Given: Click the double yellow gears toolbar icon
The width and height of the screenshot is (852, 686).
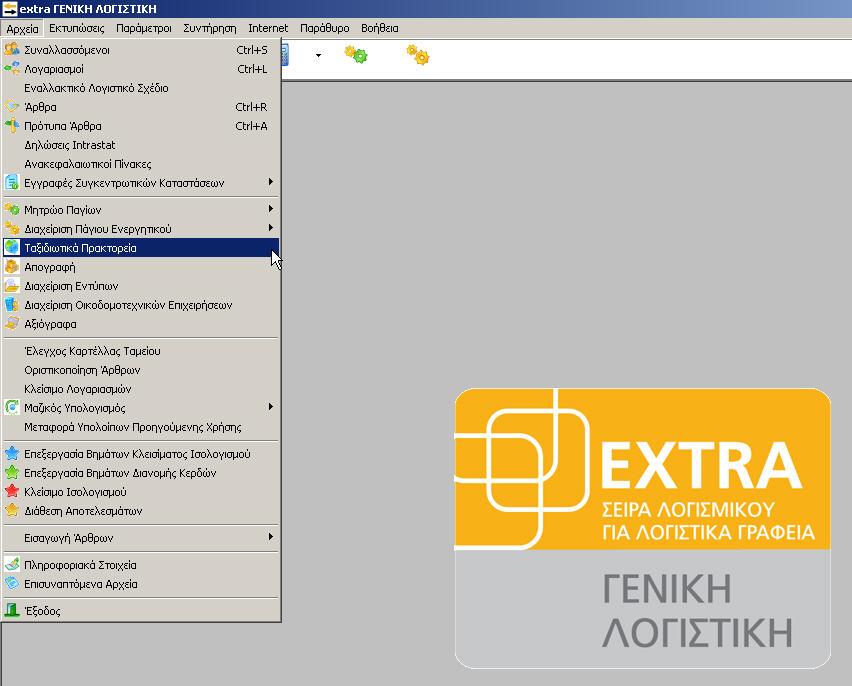Looking at the screenshot, I should pos(418,54).
